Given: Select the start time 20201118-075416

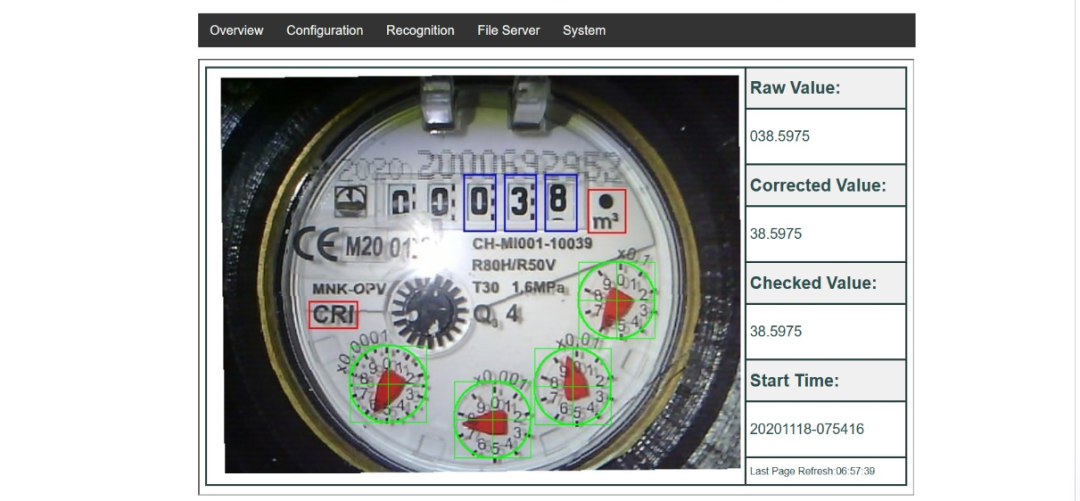Looking at the screenshot, I should [807, 429].
